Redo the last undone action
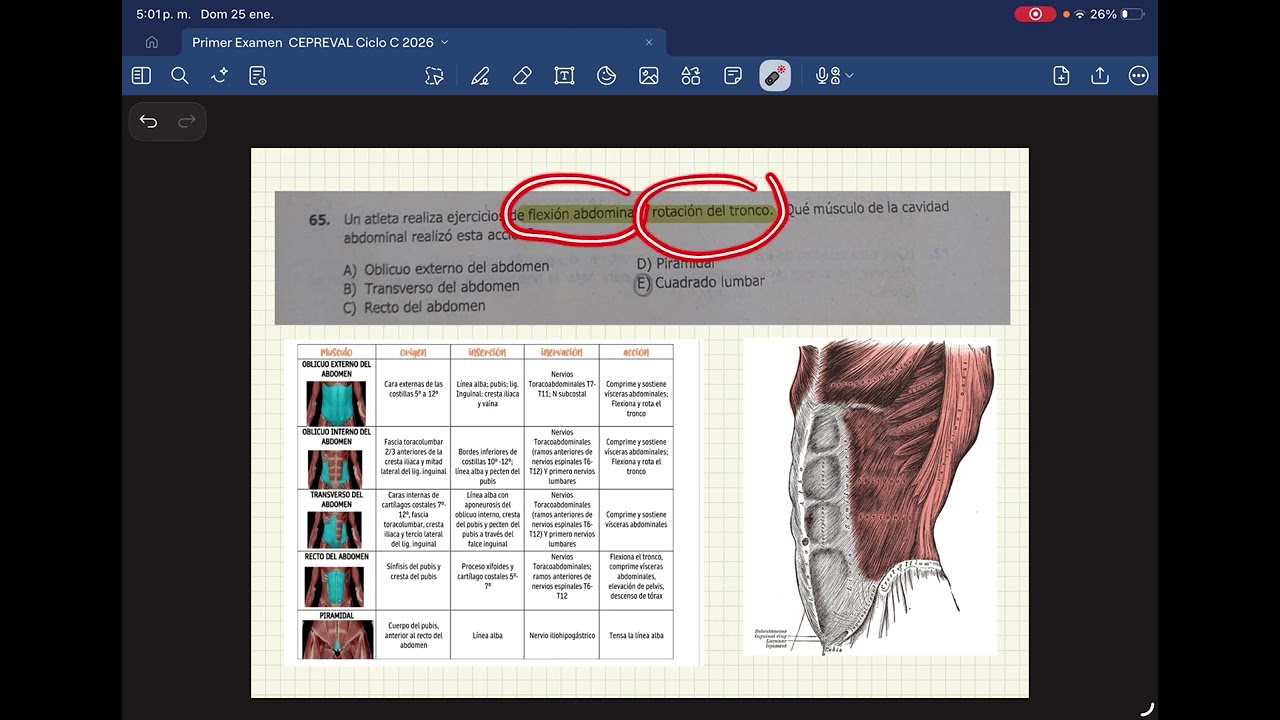Viewport: 1280px width, 720px height. [x=187, y=121]
